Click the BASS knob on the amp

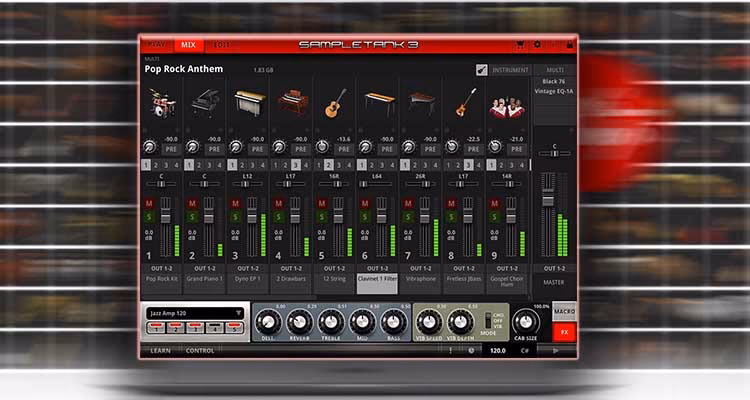click(x=394, y=322)
